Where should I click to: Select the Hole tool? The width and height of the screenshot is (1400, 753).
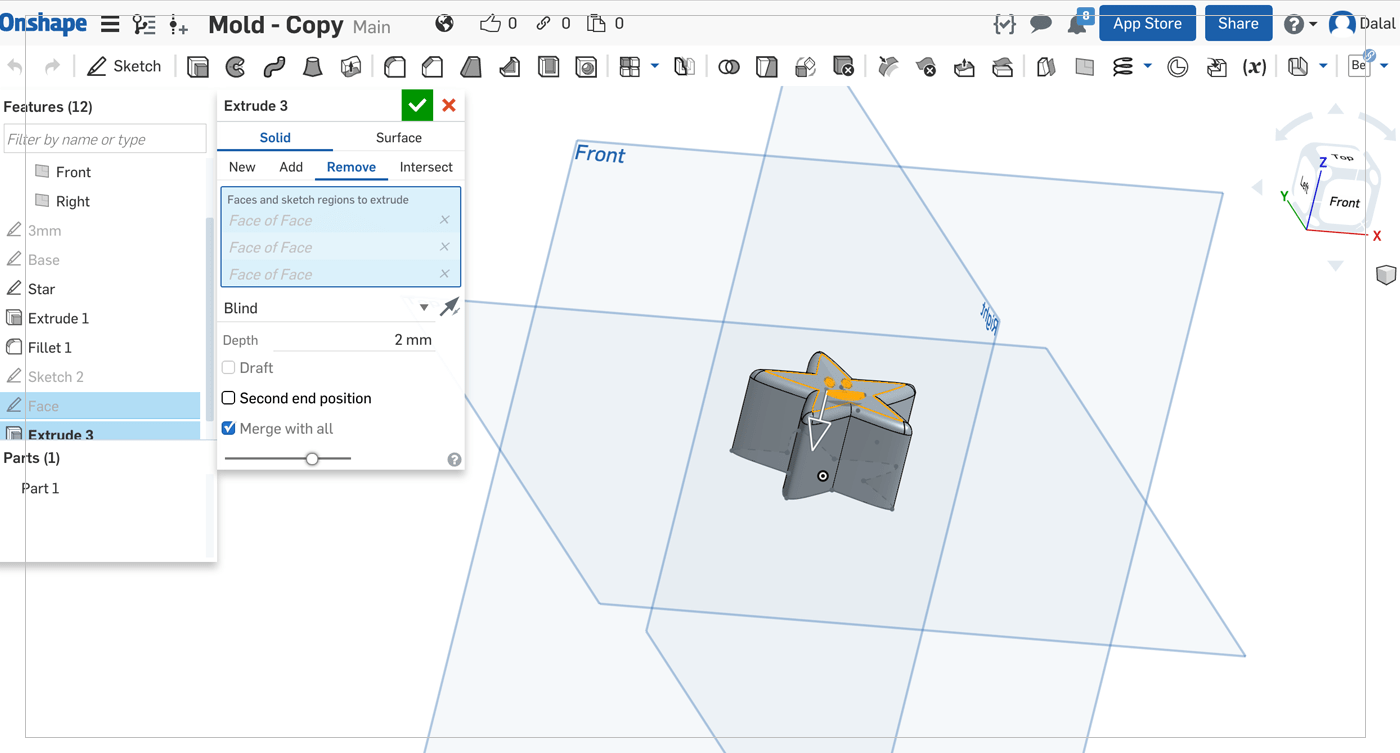coord(586,67)
